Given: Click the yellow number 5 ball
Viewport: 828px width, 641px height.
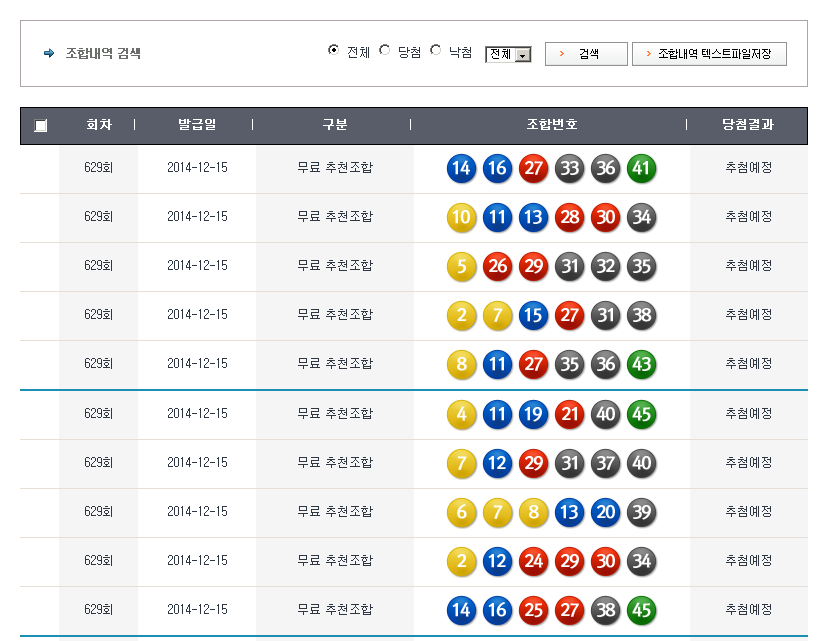Looking at the screenshot, I should [461, 266].
